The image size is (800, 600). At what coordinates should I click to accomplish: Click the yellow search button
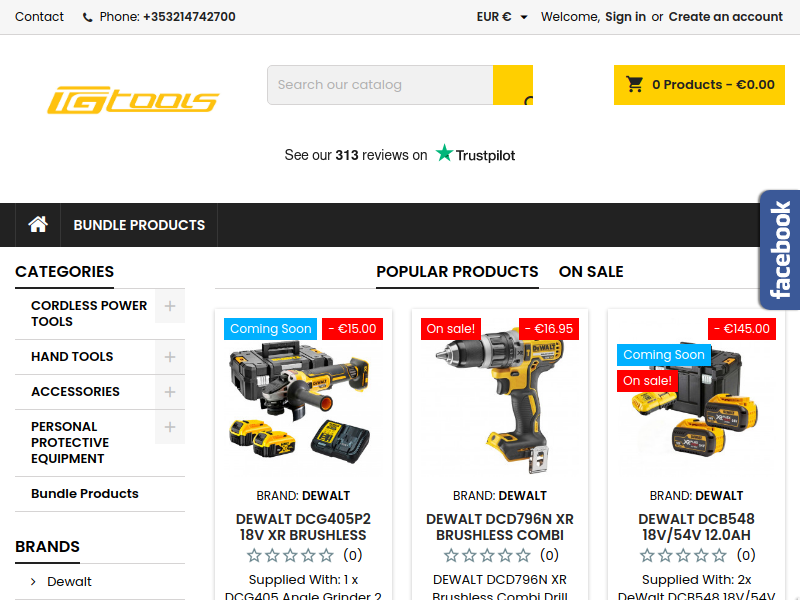pos(513,85)
